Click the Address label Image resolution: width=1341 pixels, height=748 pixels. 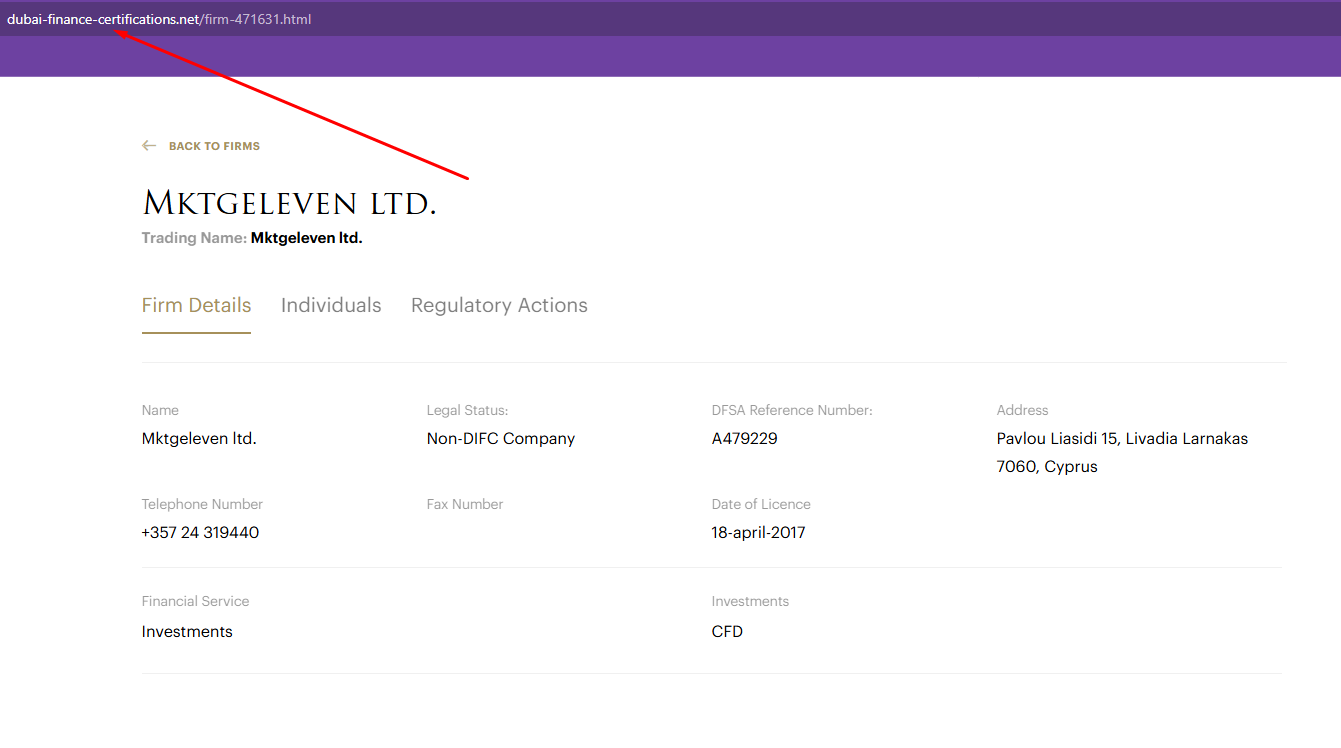pyautogui.click(x=1022, y=410)
